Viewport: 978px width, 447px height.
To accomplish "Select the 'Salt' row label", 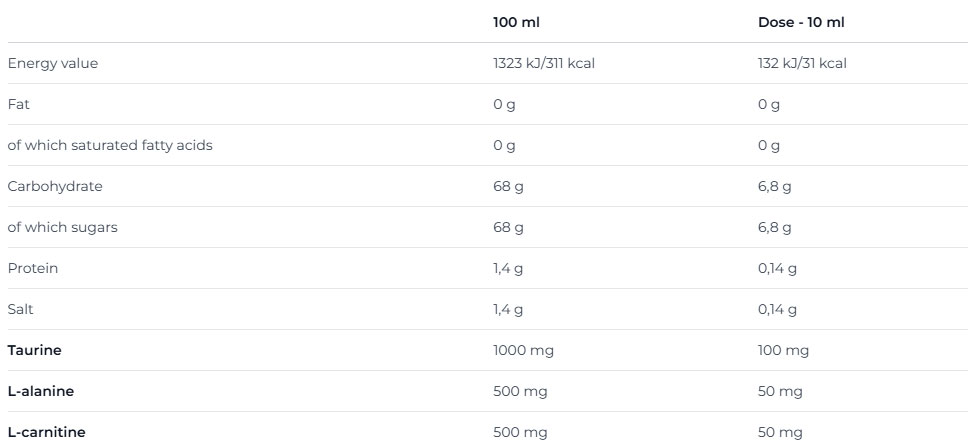I will coord(21,309).
